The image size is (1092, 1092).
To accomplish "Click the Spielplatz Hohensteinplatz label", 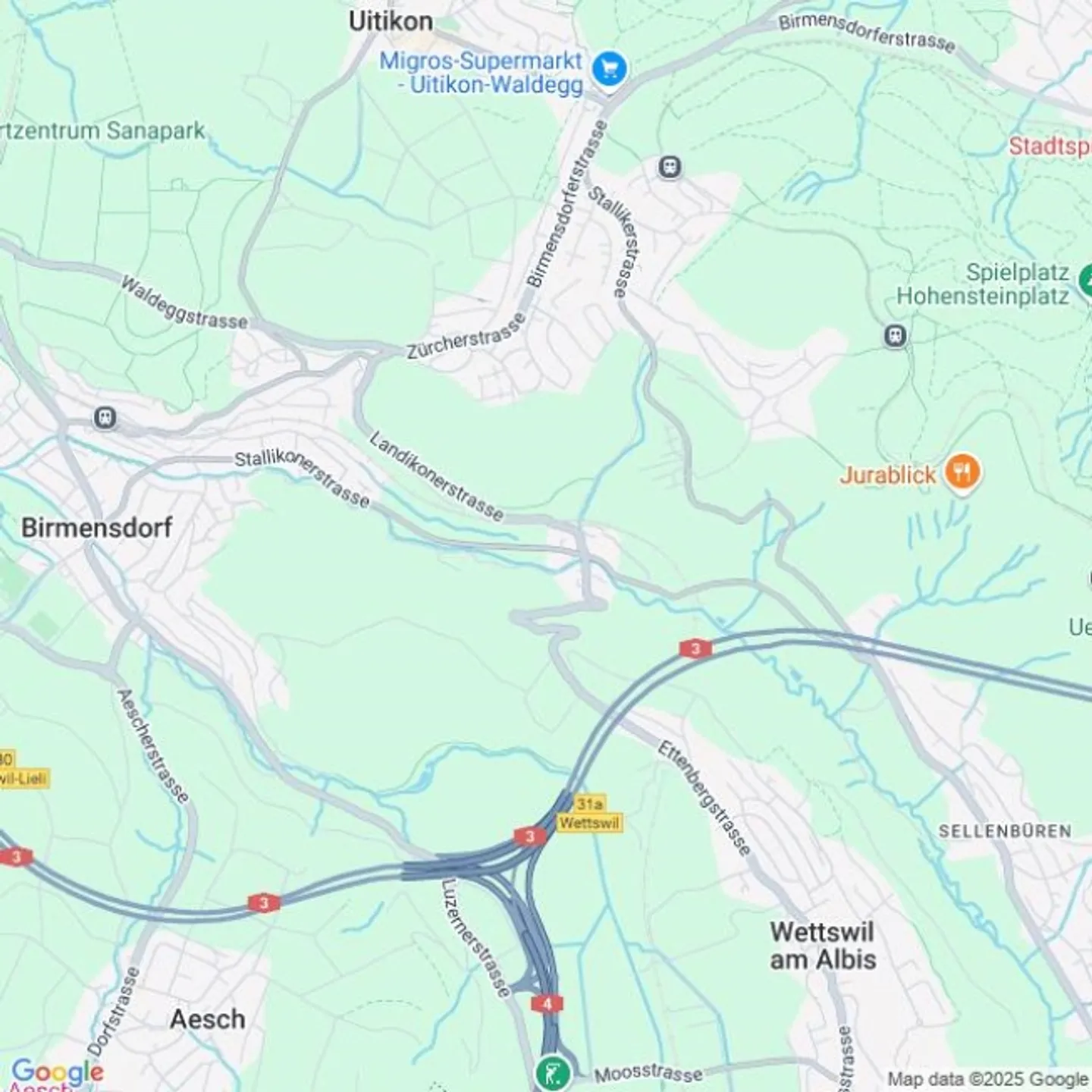I will [x=984, y=284].
